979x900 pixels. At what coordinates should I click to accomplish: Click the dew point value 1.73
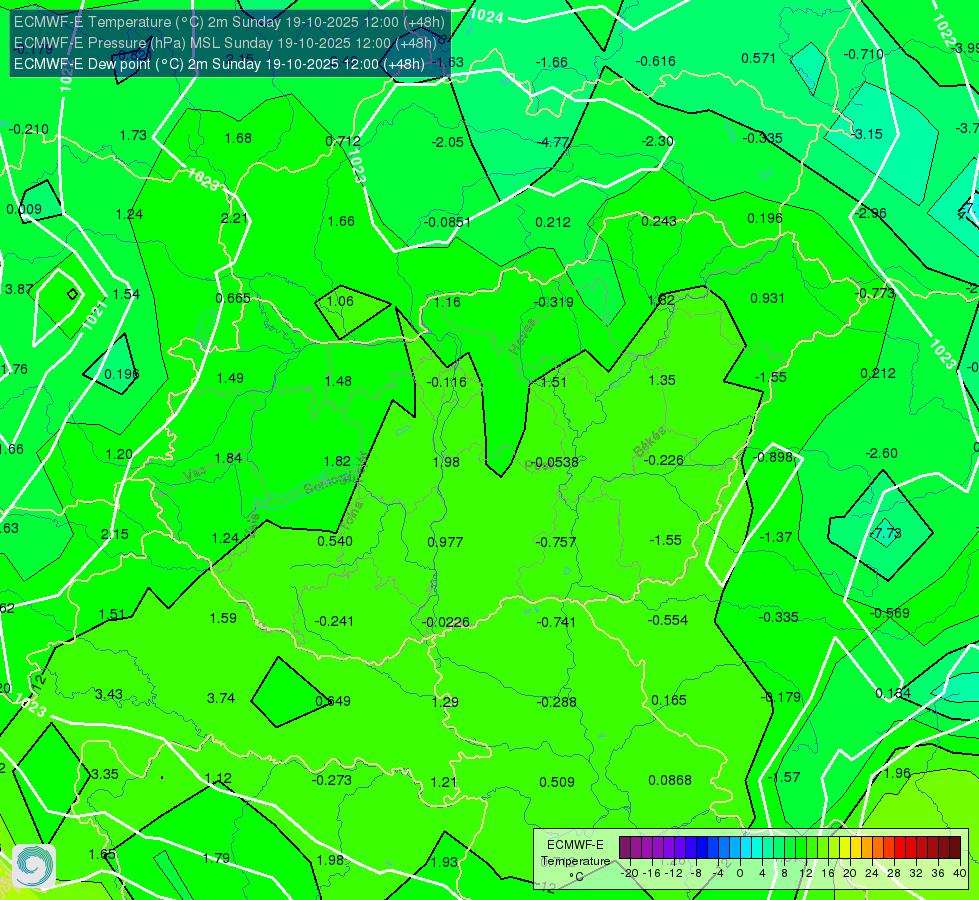point(133,136)
